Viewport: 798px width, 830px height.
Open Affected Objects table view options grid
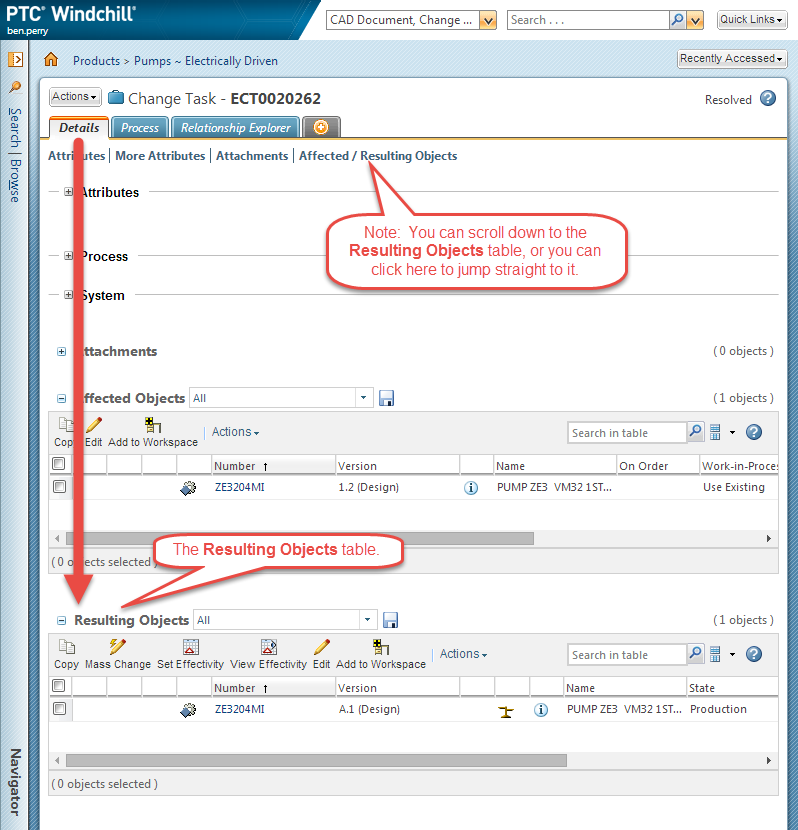(x=715, y=432)
